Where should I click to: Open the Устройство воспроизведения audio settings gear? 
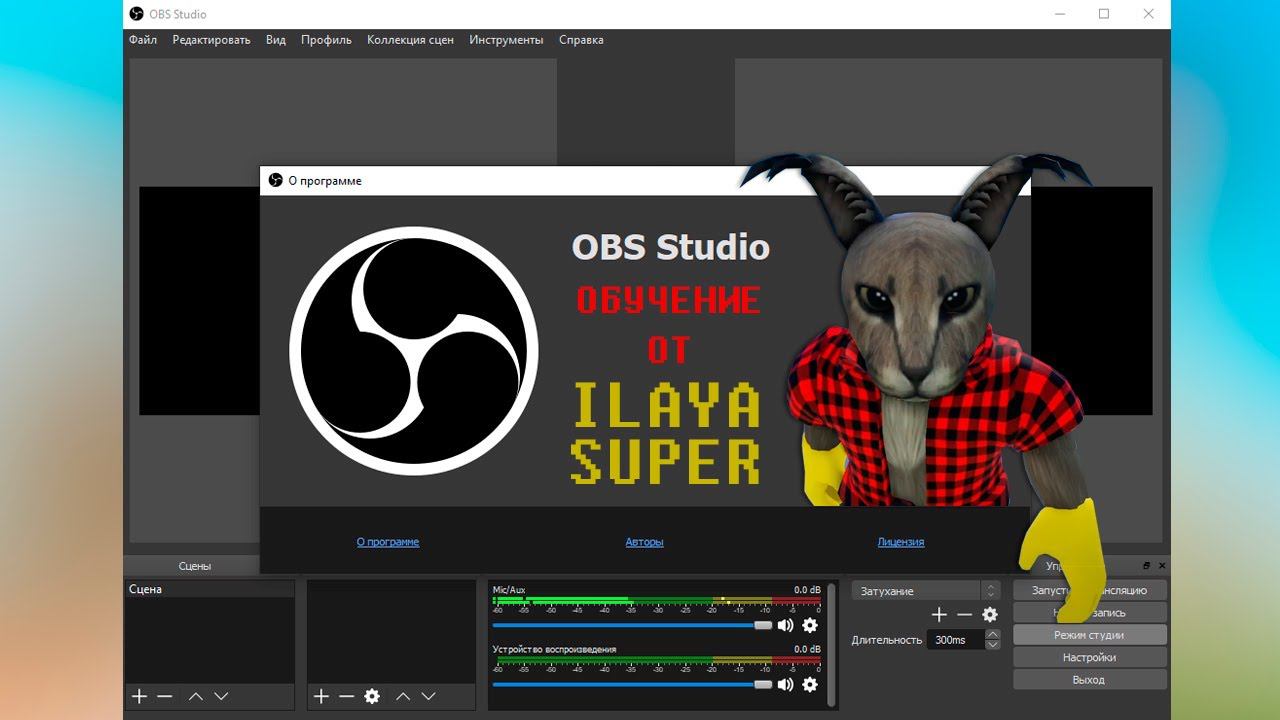[810, 684]
